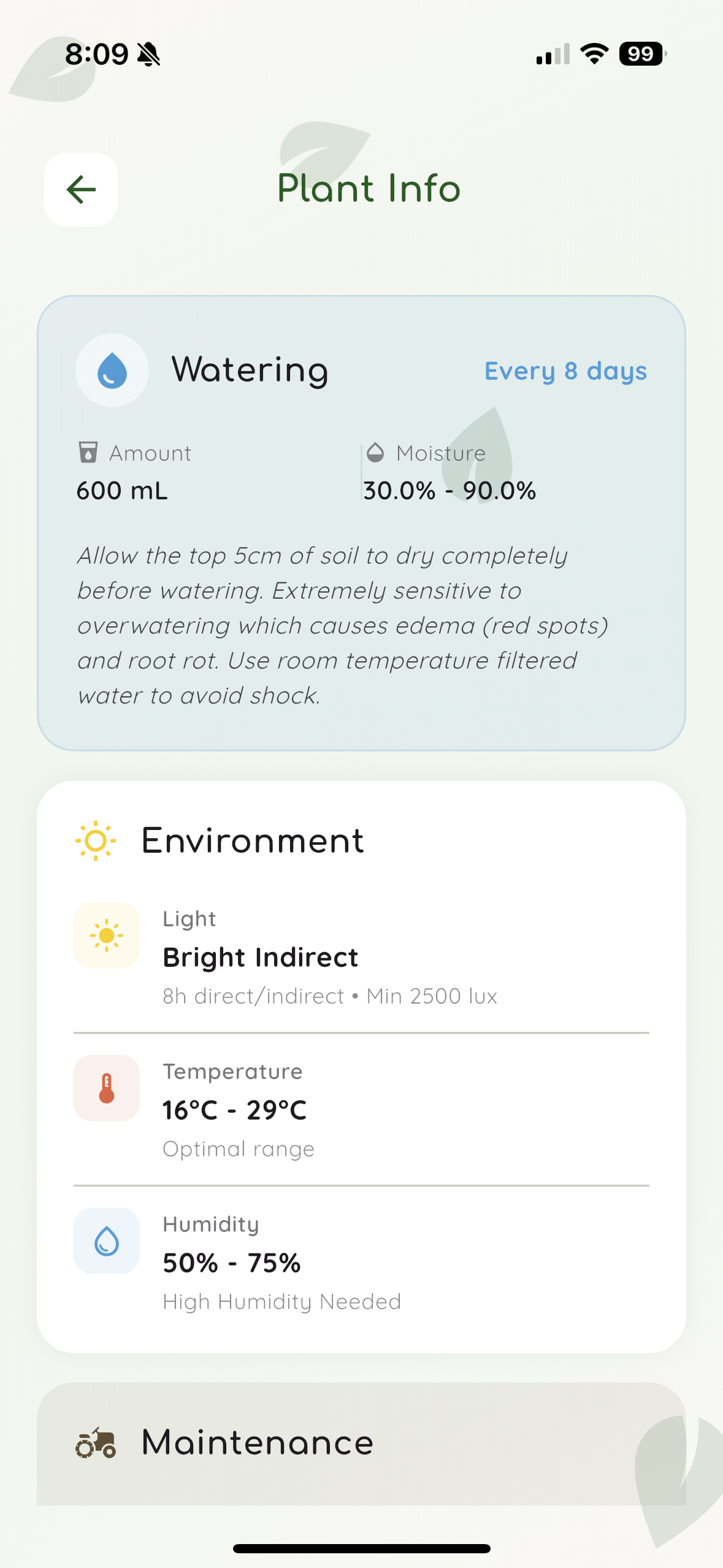Open the Every 8 days watering schedule

tap(565, 371)
